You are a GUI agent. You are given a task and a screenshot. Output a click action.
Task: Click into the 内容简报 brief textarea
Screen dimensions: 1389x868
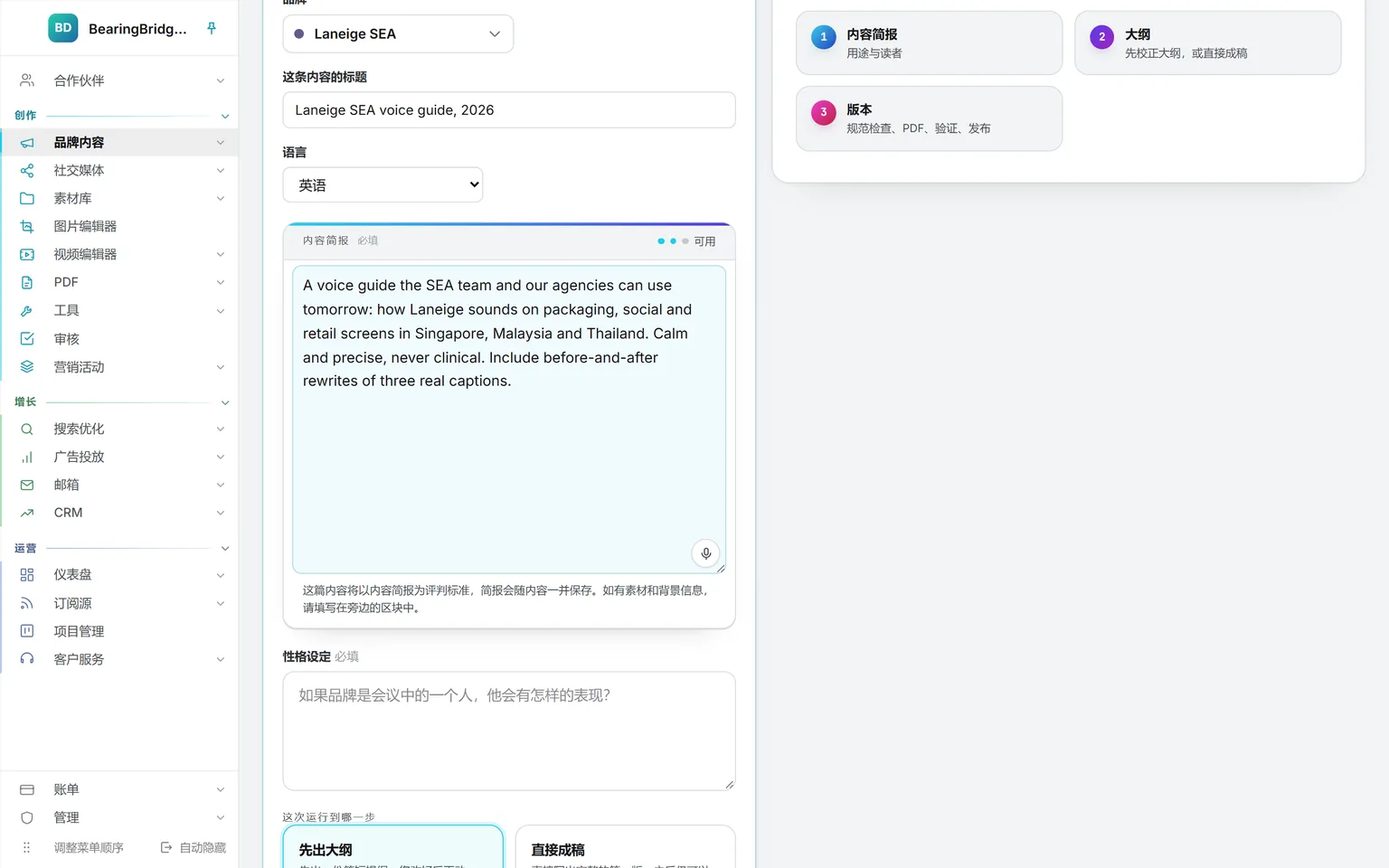click(x=509, y=420)
